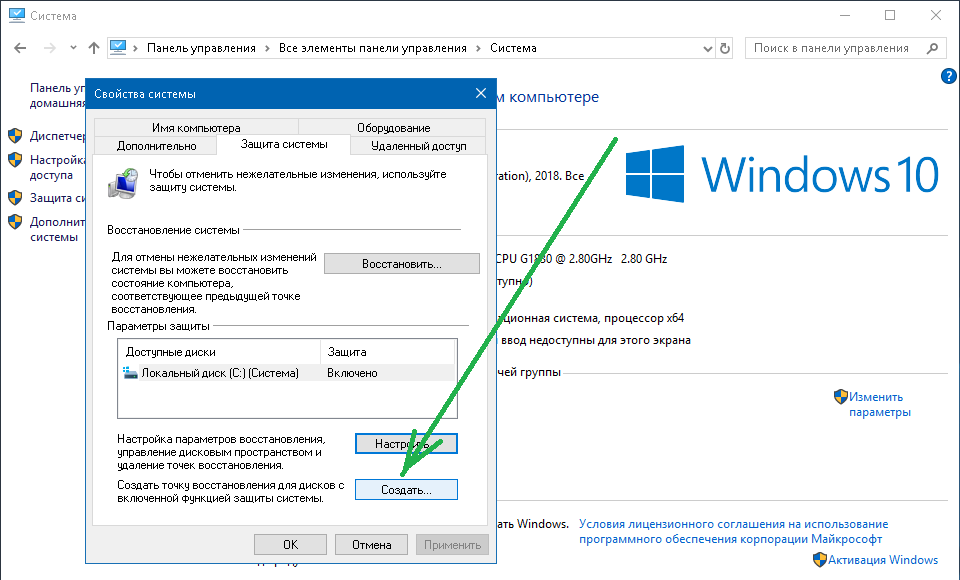Screen dimensions: 960x580
Task: Click 'Включено' protection status cell
Action: pyautogui.click(x=352, y=373)
